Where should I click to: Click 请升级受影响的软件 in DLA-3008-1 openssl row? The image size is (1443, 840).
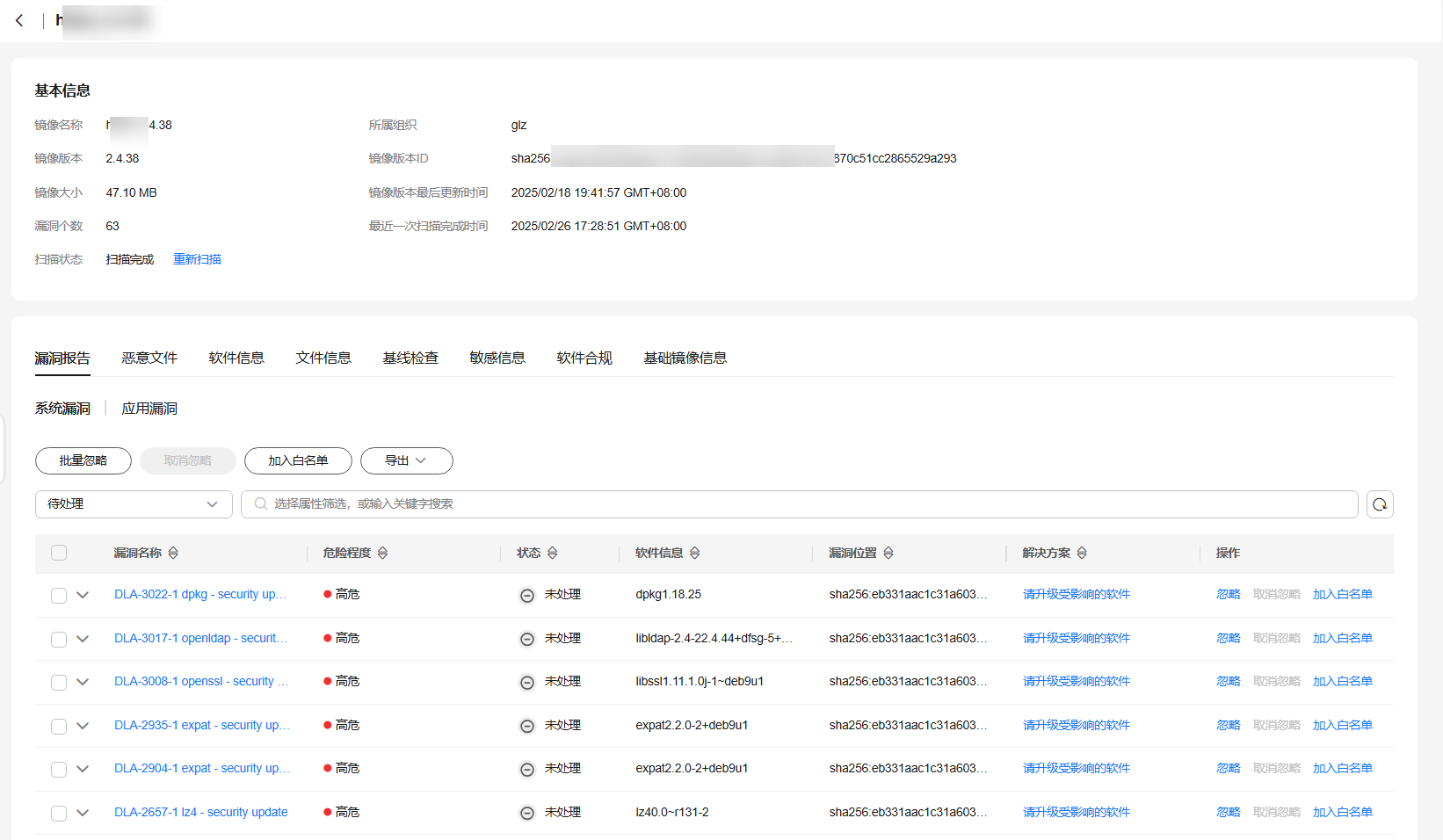coord(1077,682)
